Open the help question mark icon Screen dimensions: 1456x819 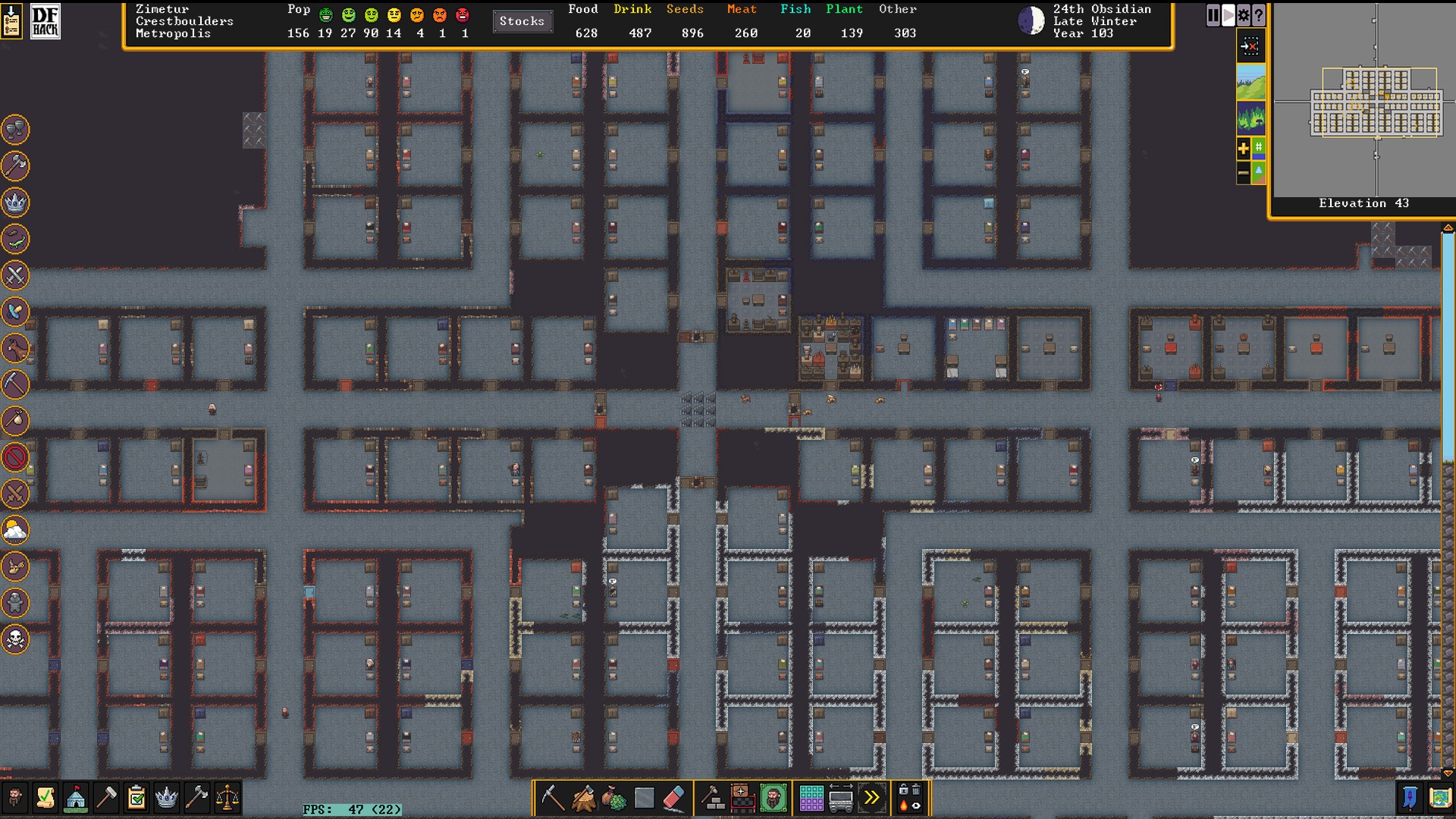pyautogui.click(x=1259, y=14)
